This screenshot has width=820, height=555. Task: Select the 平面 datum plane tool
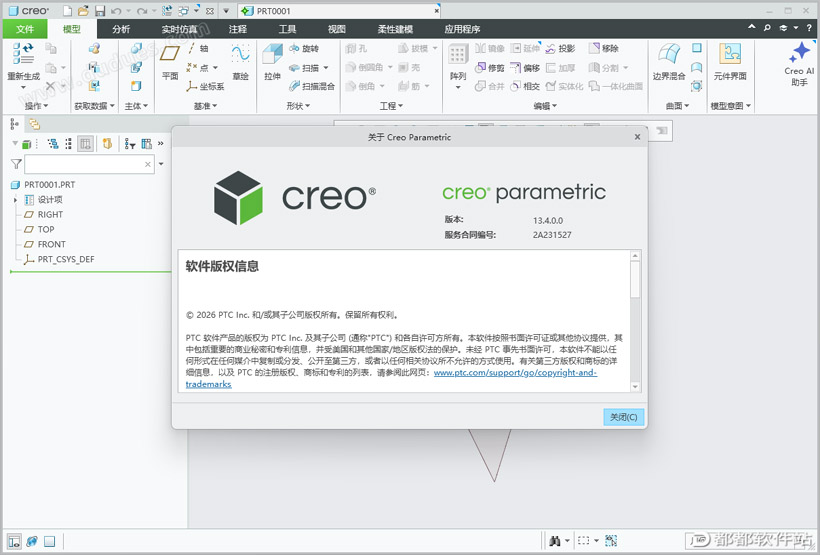[x=170, y=61]
